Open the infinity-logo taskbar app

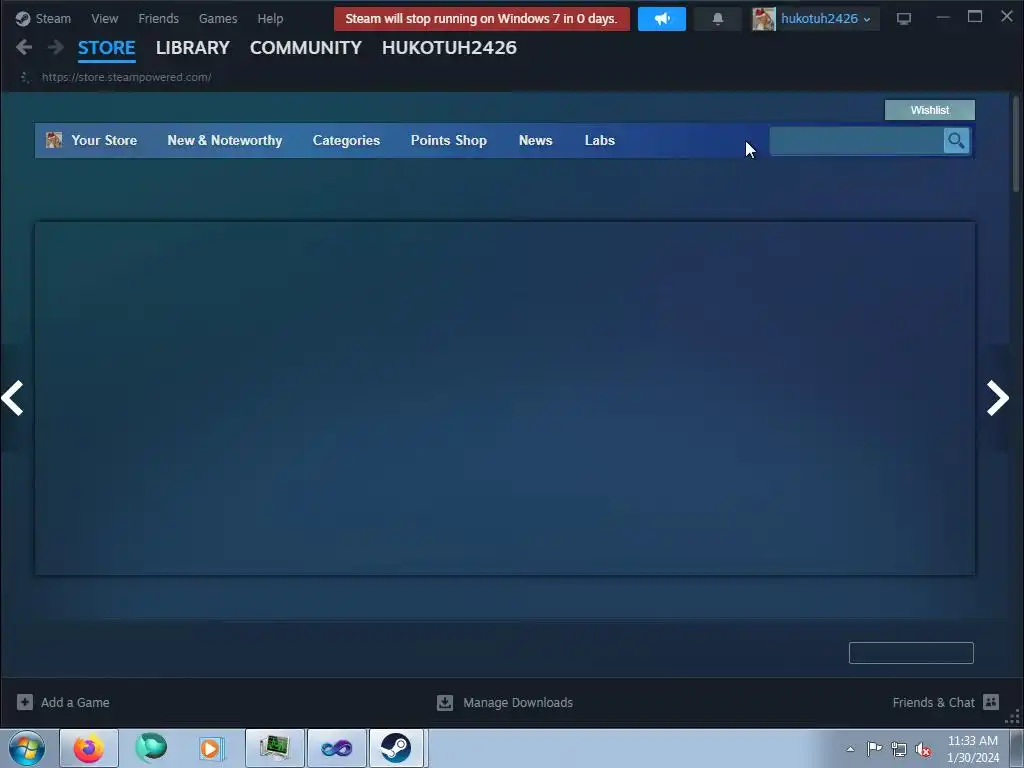coord(337,748)
